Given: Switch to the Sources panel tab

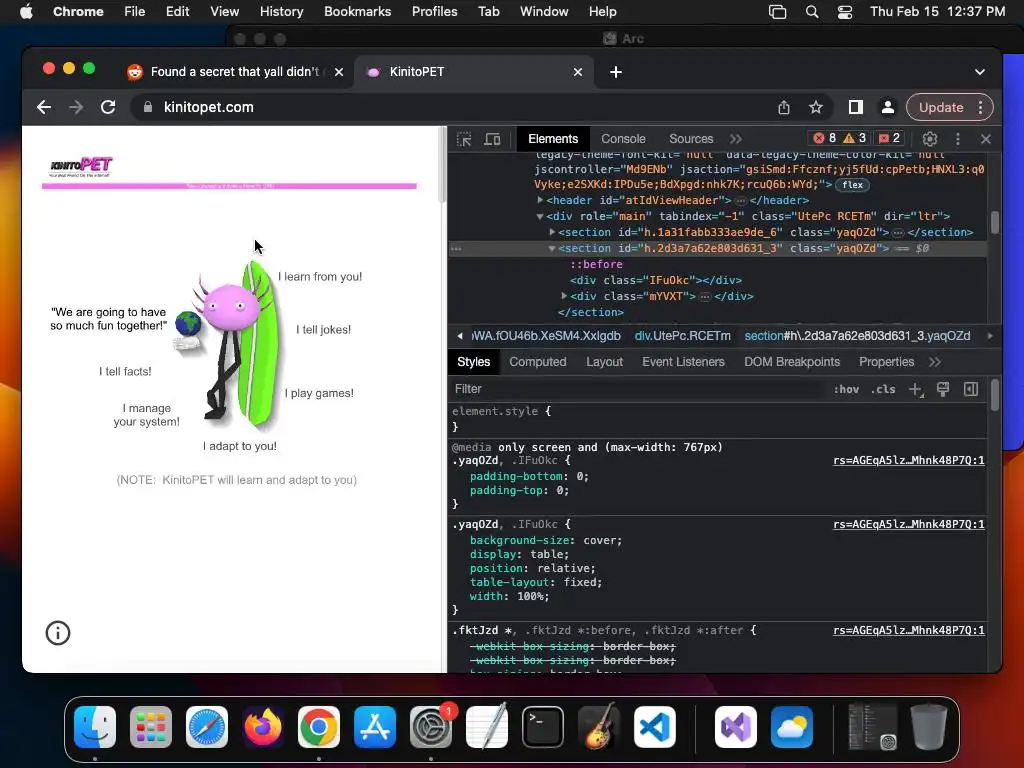Looking at the screenshot, I should 691,138.
